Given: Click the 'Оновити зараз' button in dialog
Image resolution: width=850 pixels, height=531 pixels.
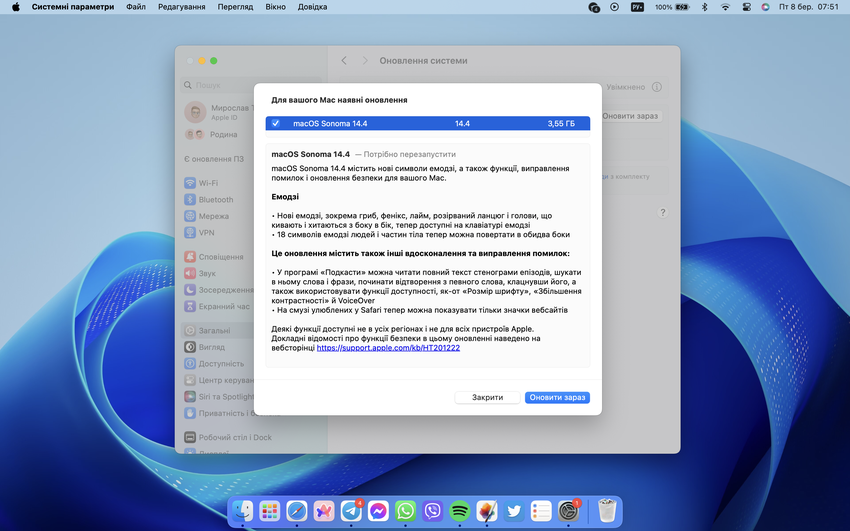Looking at the screenshot, I should (x=557, y=397).
